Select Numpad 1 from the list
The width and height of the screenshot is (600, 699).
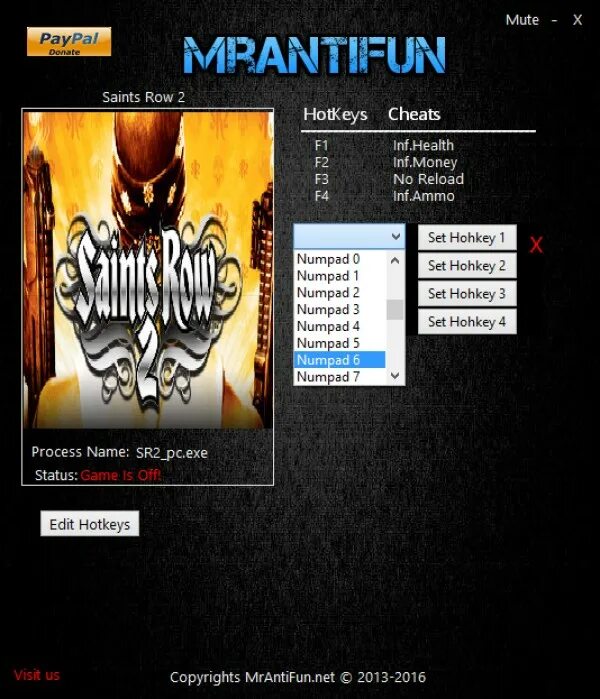tap(340, 276)
